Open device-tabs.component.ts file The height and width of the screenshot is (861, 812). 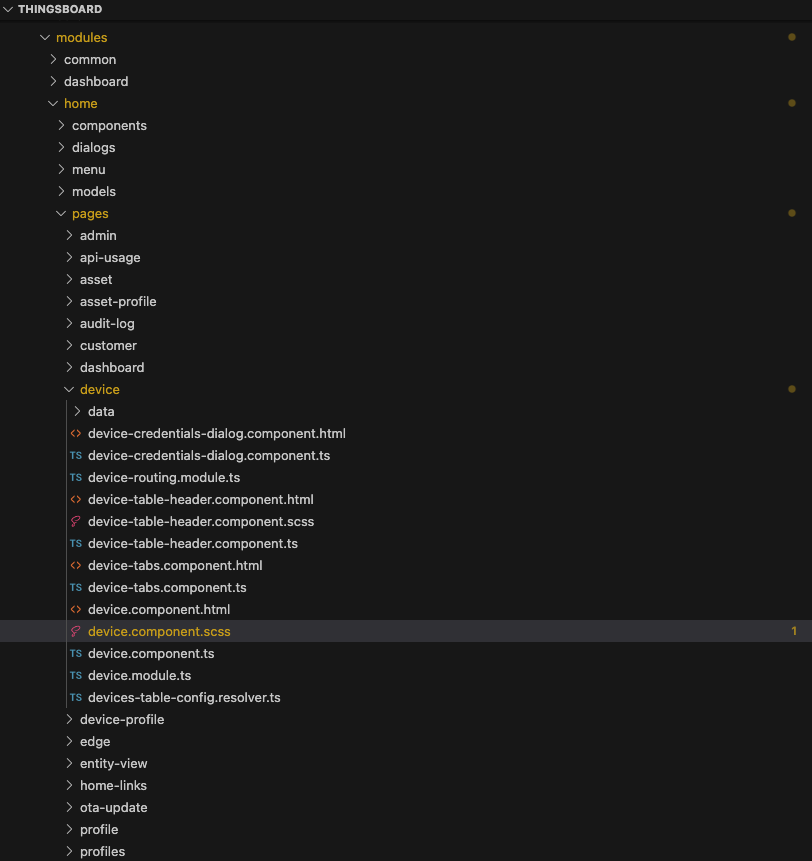(x=167, y=588)
